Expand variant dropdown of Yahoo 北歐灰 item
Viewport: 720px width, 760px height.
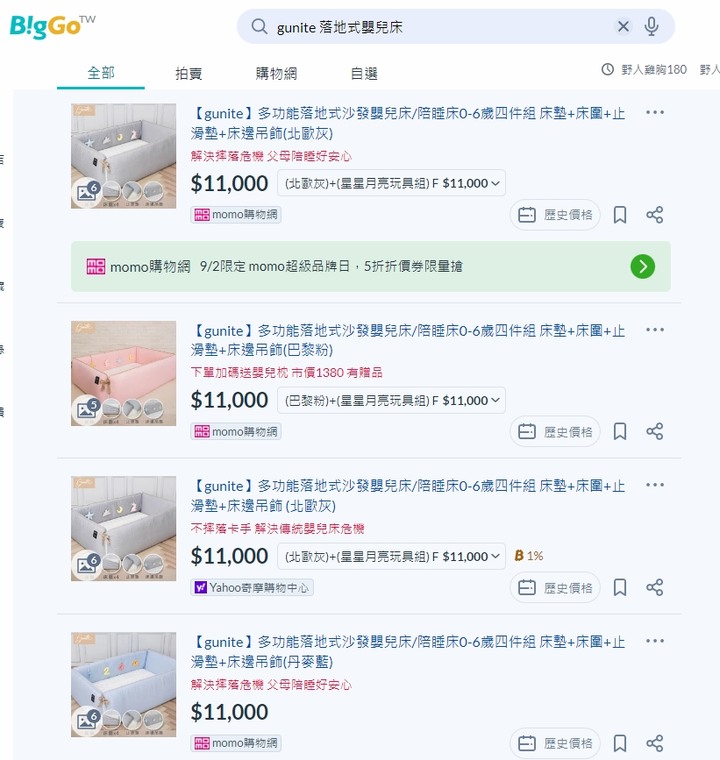point(391,556)
